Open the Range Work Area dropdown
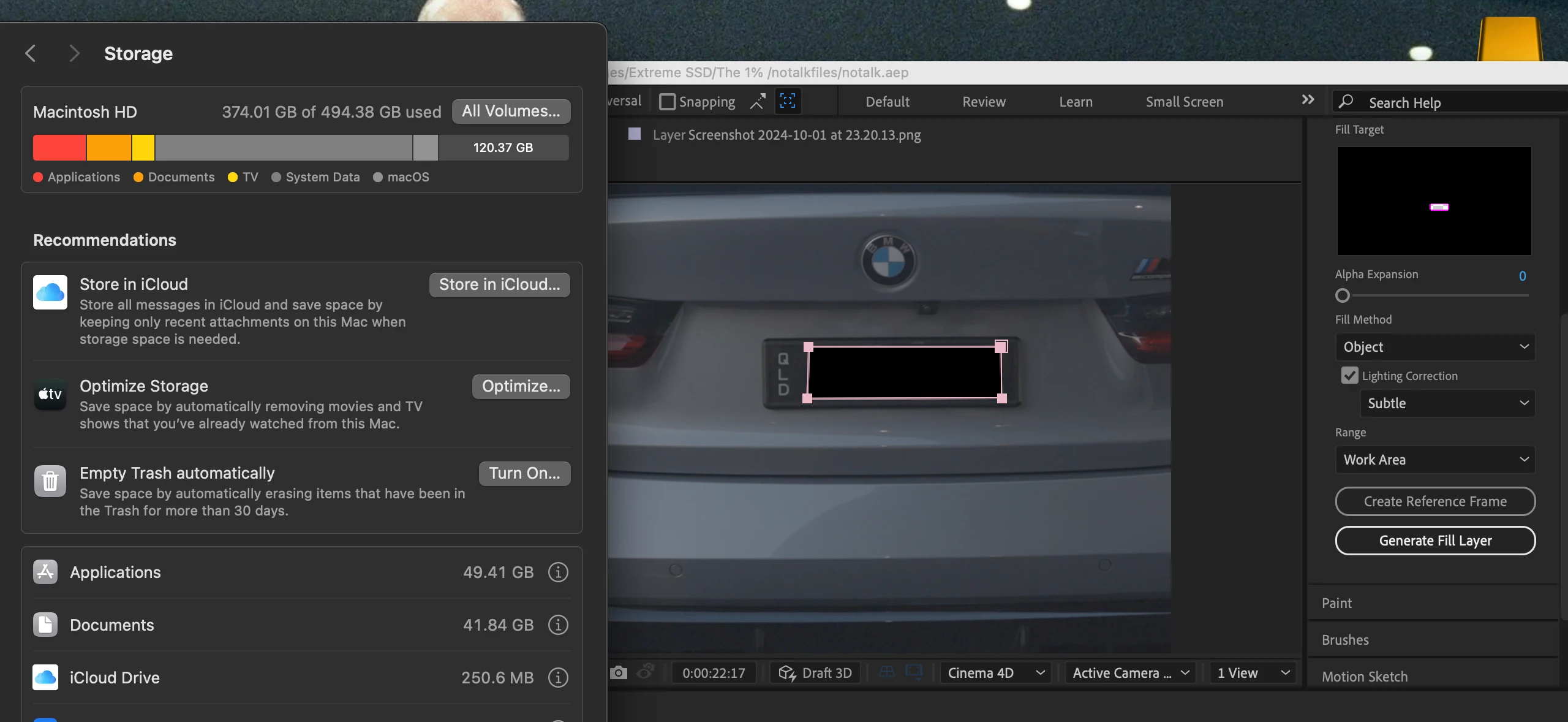 (x=1435, y=460)
